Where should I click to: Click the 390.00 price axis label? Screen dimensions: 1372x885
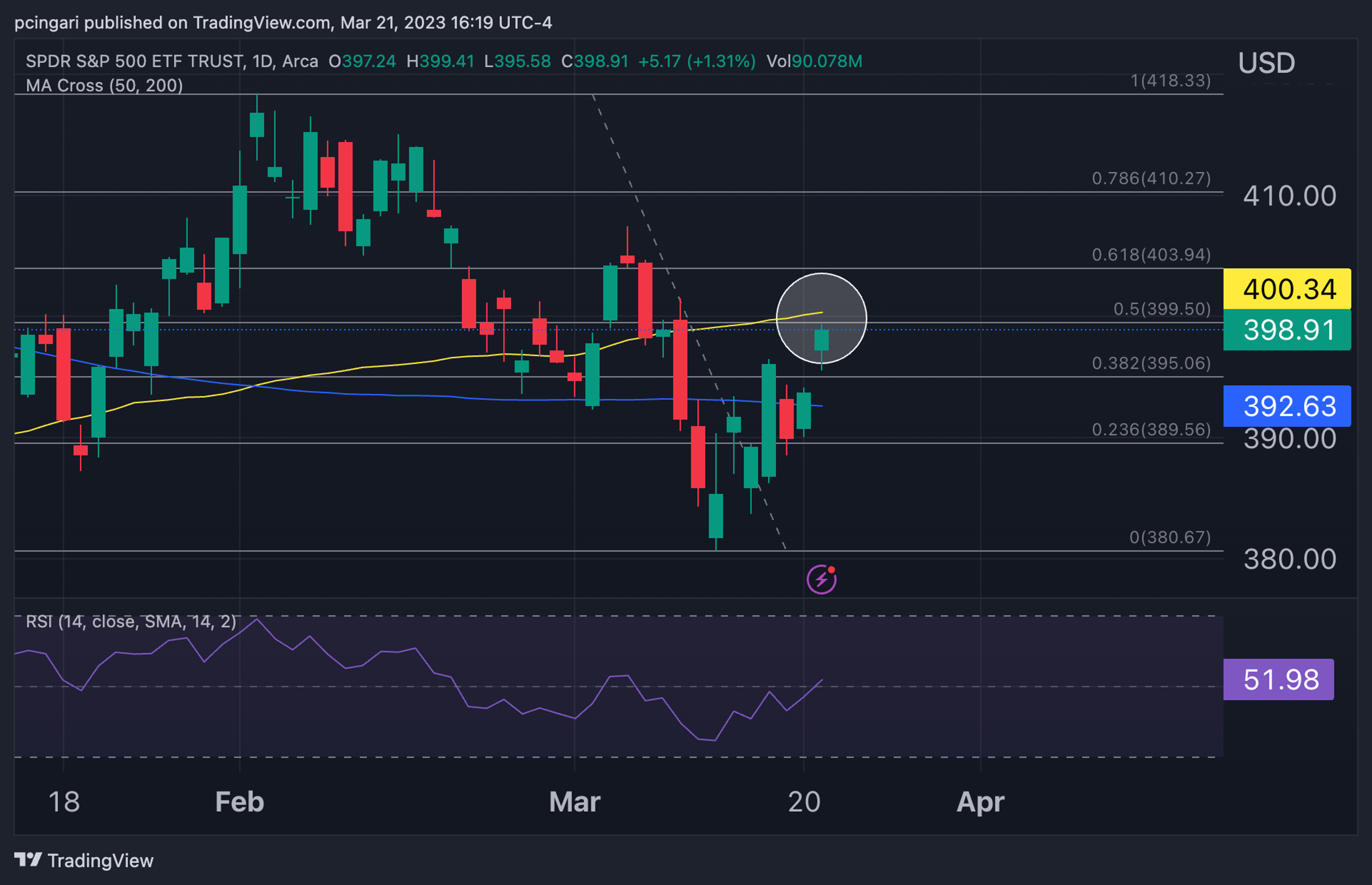1290,439
